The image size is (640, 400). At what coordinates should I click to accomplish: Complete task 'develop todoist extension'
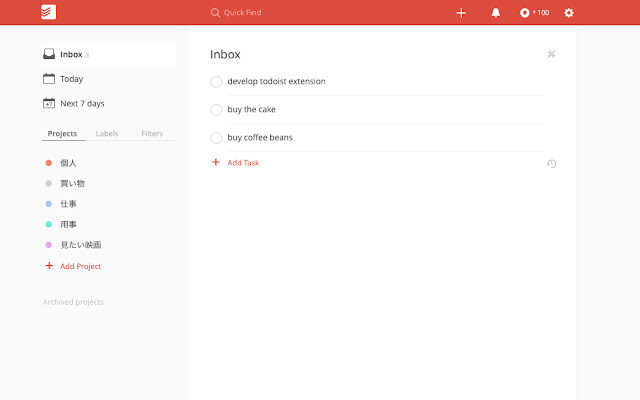click(216, 82)
